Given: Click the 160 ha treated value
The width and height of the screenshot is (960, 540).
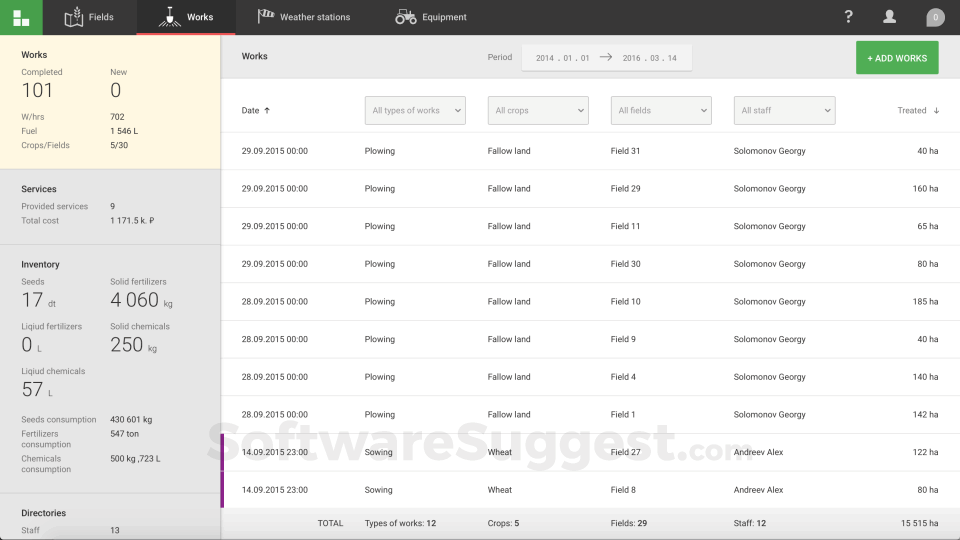Looking at the screenshot, I should click(925, 189).
